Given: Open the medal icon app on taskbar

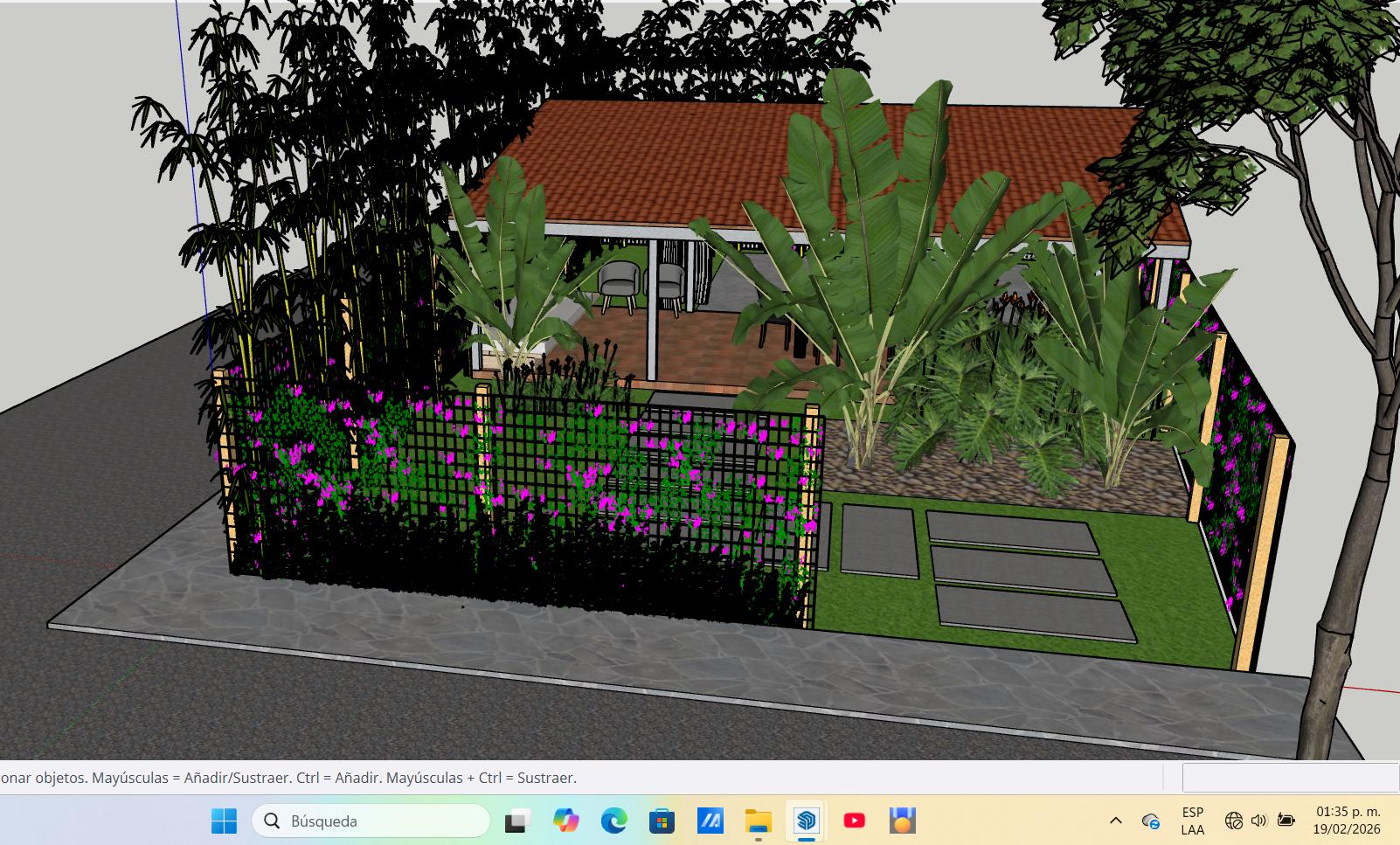Looking at the screenshot, I should point(902,821).
